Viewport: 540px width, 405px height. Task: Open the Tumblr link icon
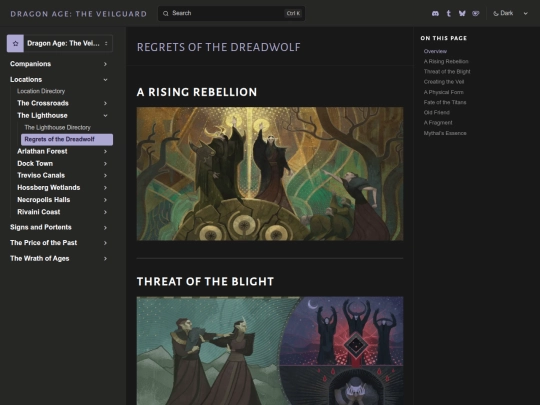point(449,13)
